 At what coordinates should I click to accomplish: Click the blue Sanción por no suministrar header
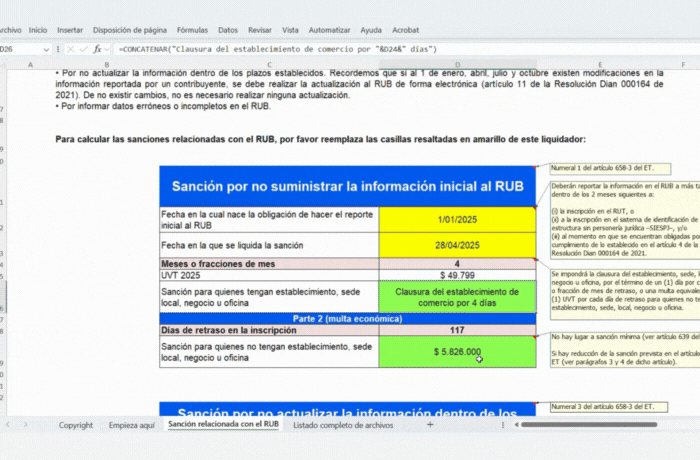point(348,186)
